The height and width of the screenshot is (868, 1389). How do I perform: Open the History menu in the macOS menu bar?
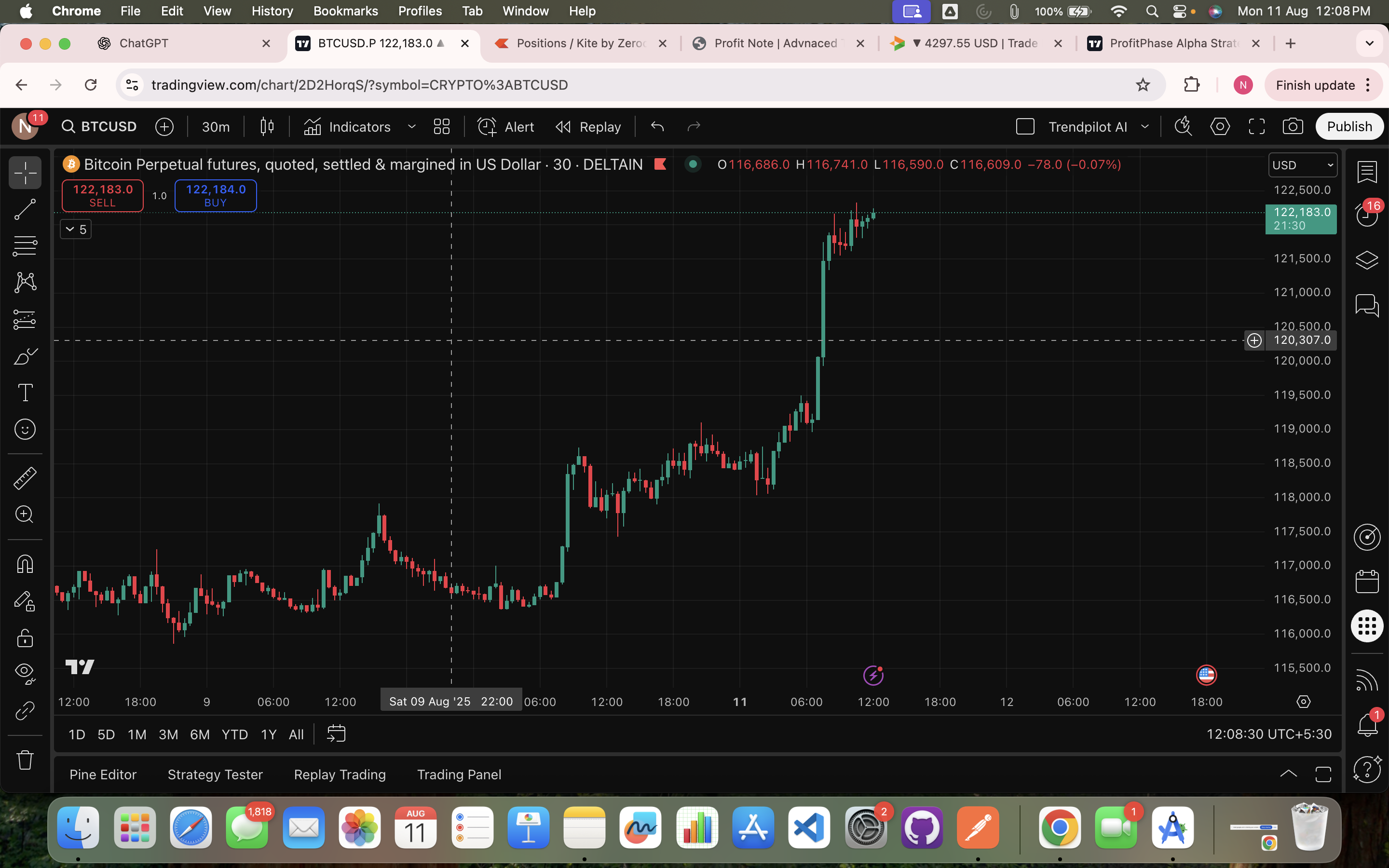click(272, 11)
